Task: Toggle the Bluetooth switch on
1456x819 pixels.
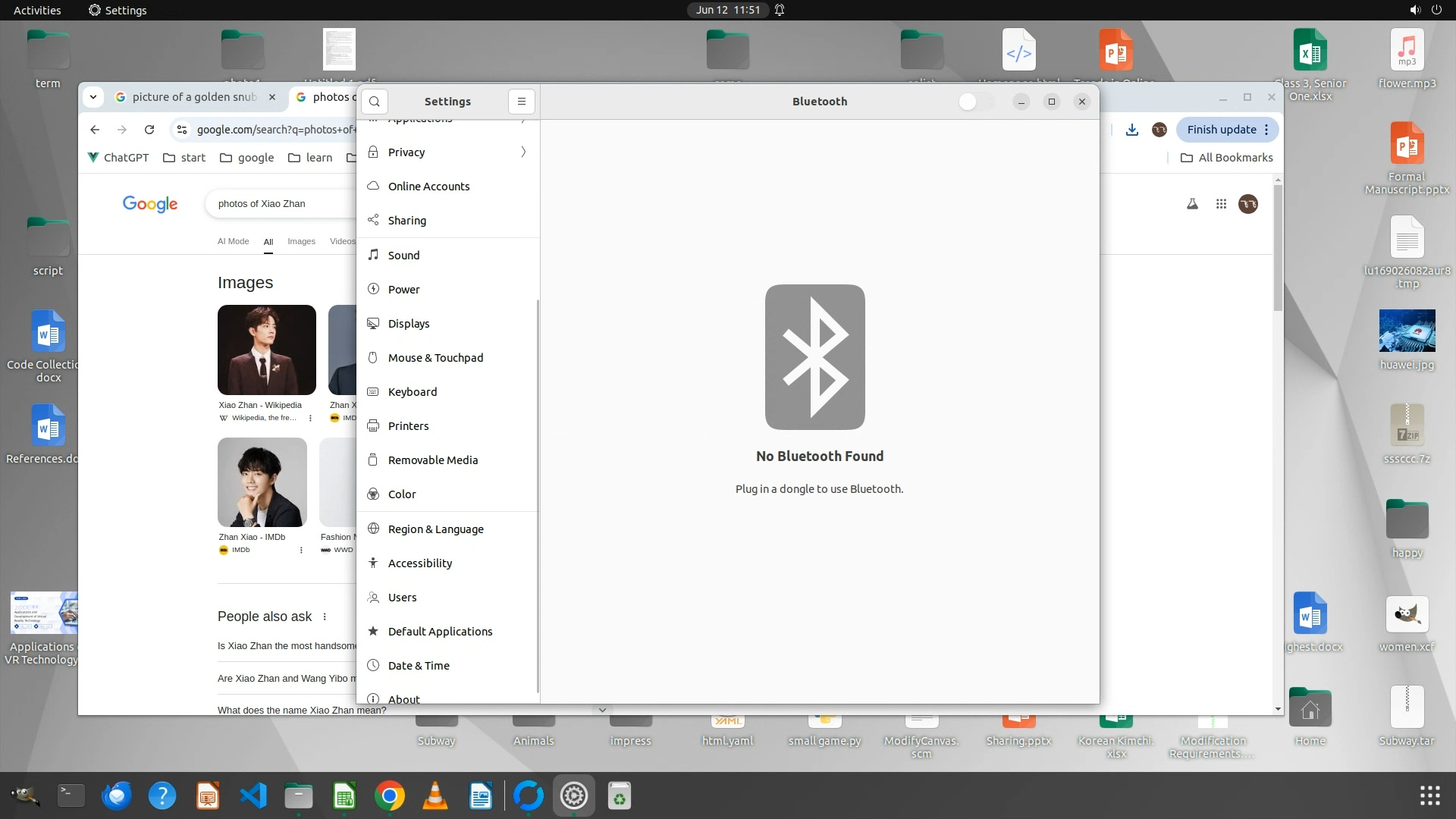Action: (x=975, y=102)
